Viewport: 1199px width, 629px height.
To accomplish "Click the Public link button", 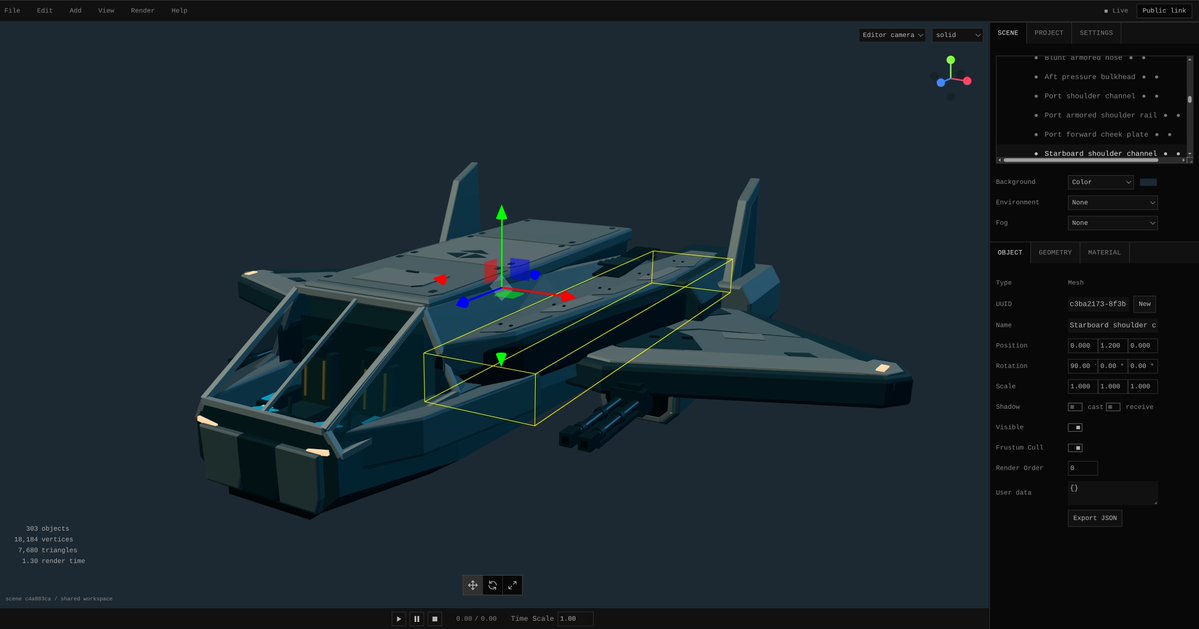I will click(1164, 11).
